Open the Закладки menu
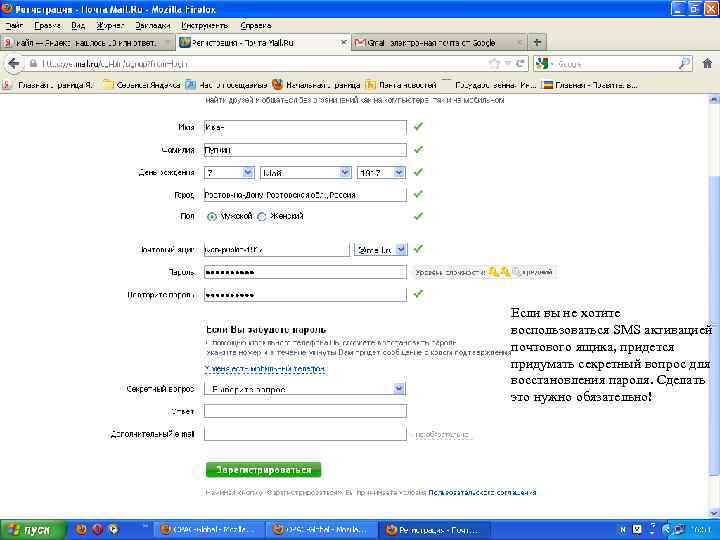This screenshot has height=540, width=720. coord(153,26)
